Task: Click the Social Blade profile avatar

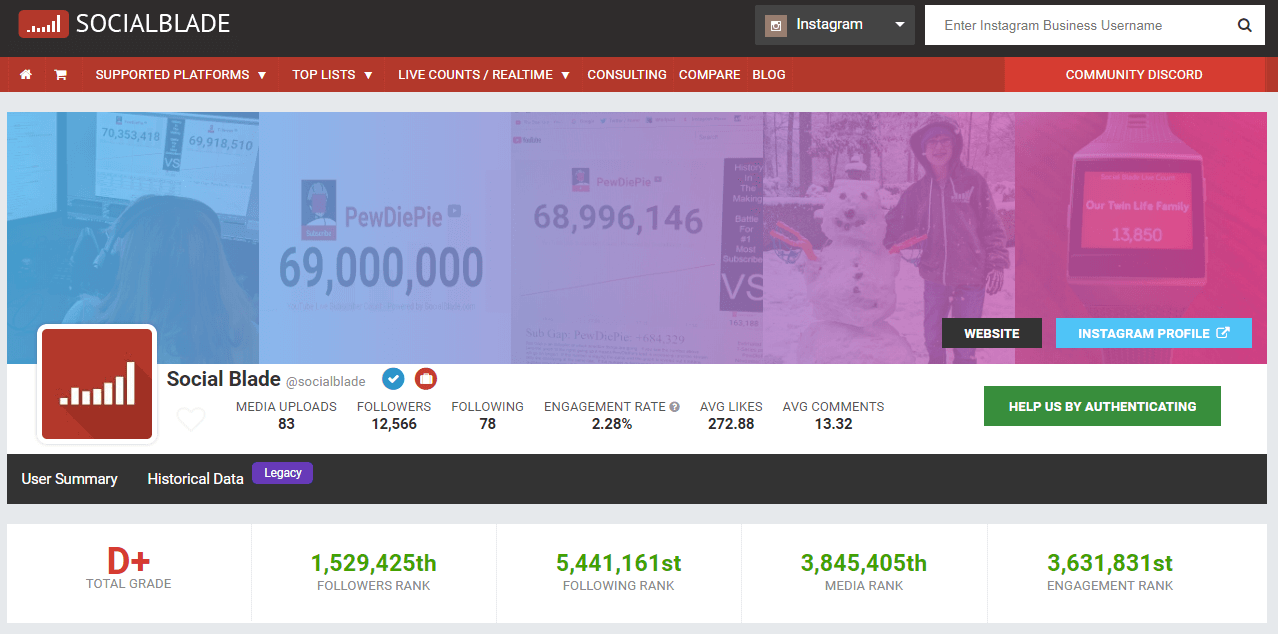Action: (x=97, y=384)
